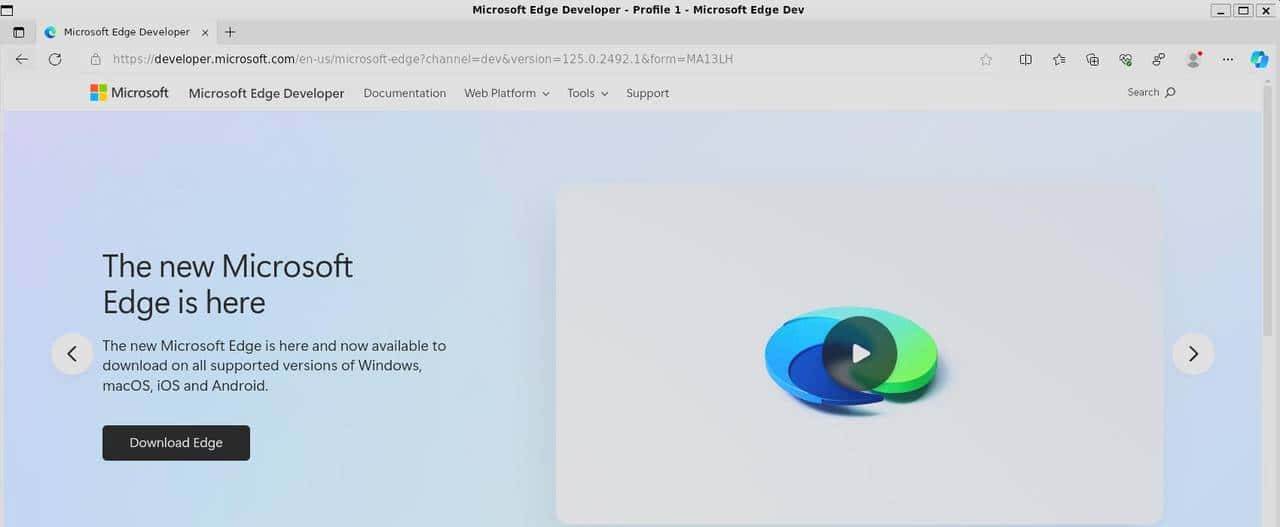Screen dimensions: 1280x527
Task: Click the Microsoft logo
Action: coord(129,93)
